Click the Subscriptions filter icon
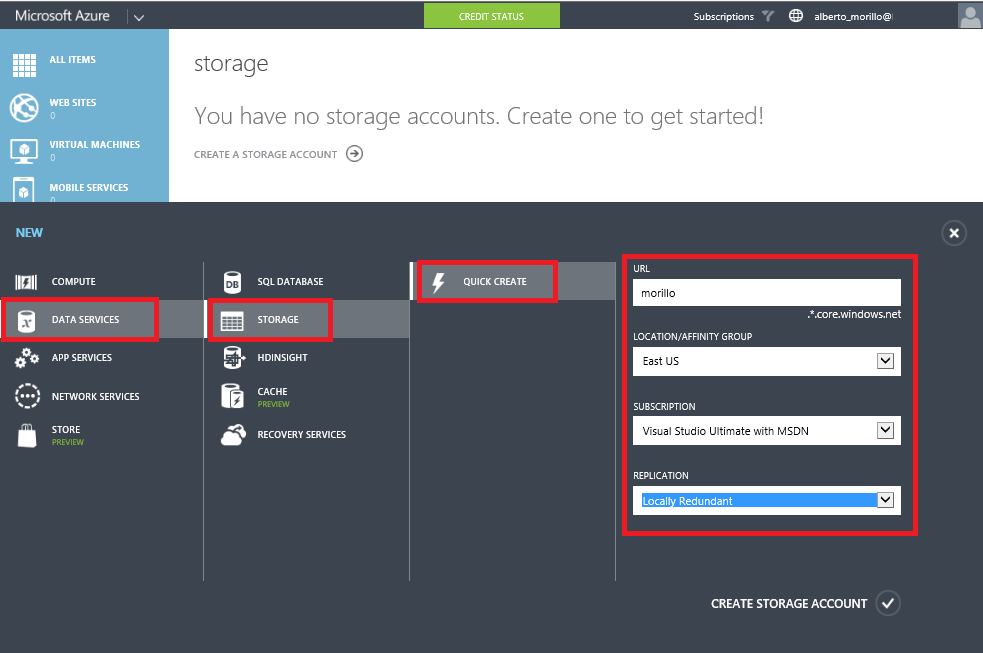 point(768,16)
